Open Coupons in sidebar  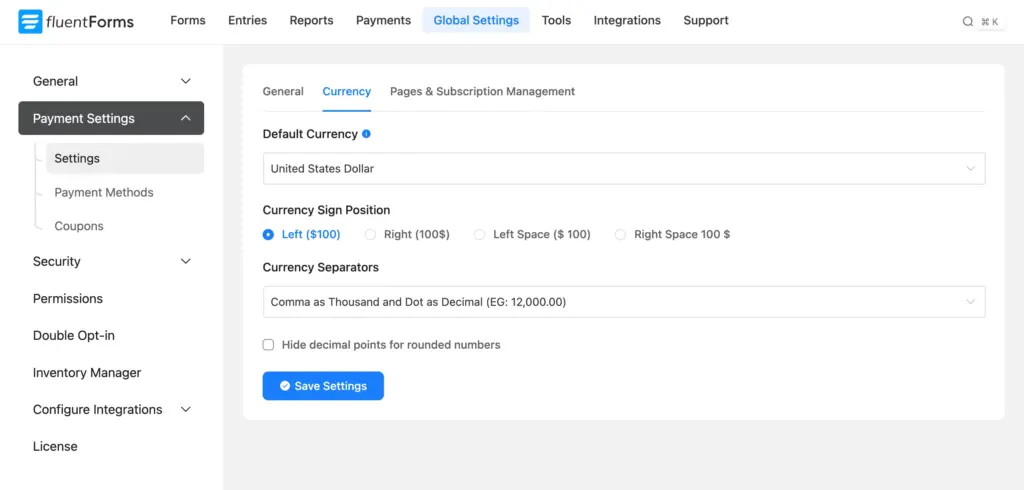click(79, 226)
